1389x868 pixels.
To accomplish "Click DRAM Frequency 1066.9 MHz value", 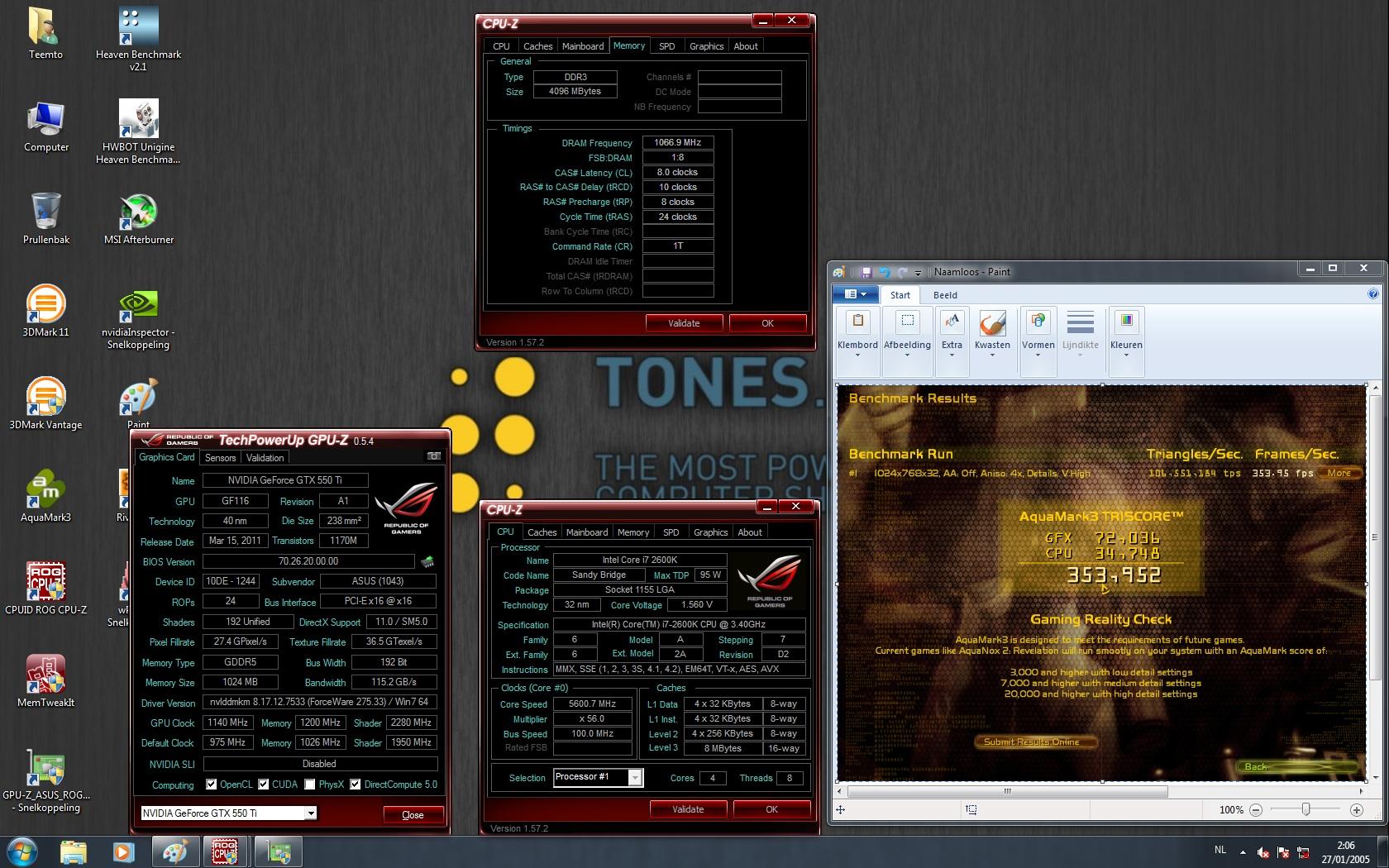I will point(677,143).
